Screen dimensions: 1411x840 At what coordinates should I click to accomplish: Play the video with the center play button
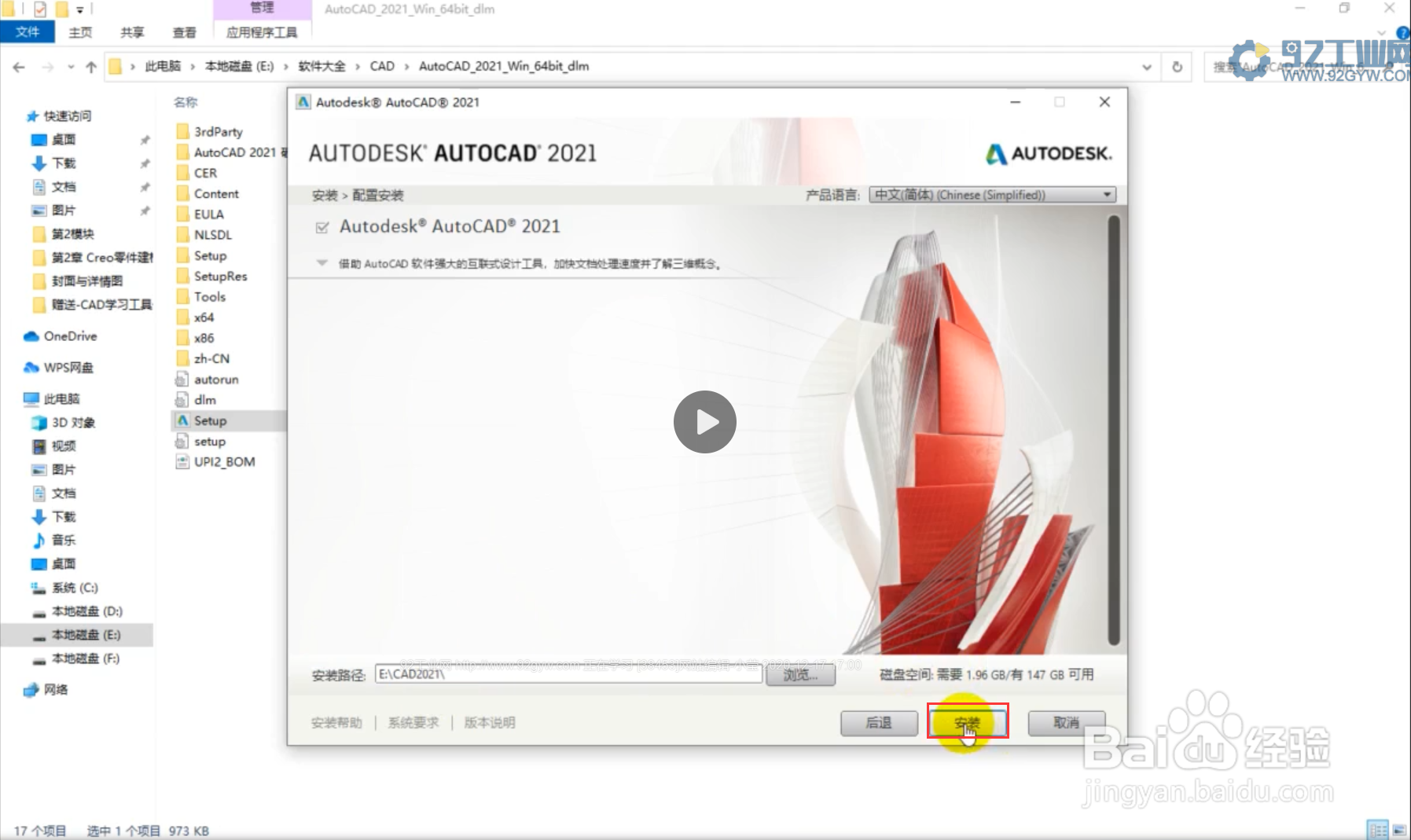coord(705,422)
